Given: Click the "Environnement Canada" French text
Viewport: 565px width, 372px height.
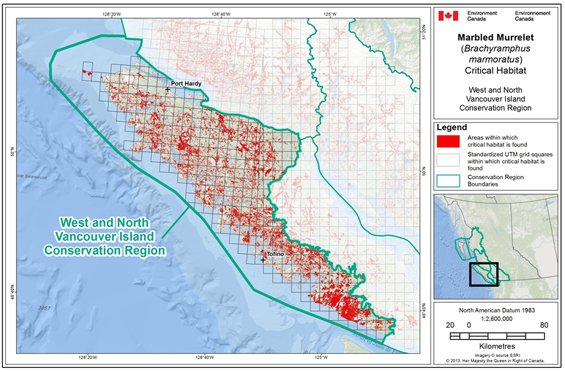Looking at the screenshot, I should point(533,16).
